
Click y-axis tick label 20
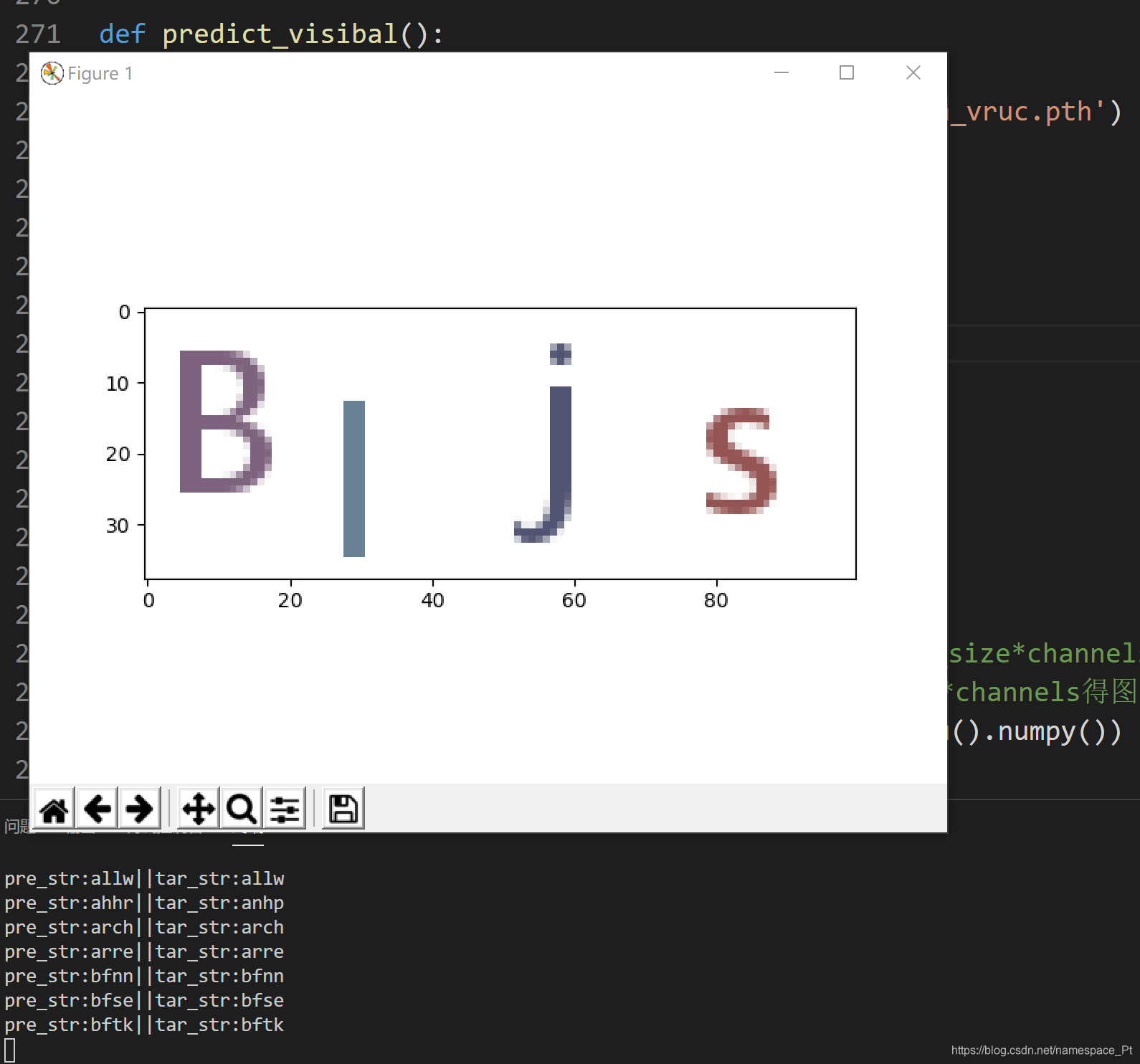coord(118,454)
